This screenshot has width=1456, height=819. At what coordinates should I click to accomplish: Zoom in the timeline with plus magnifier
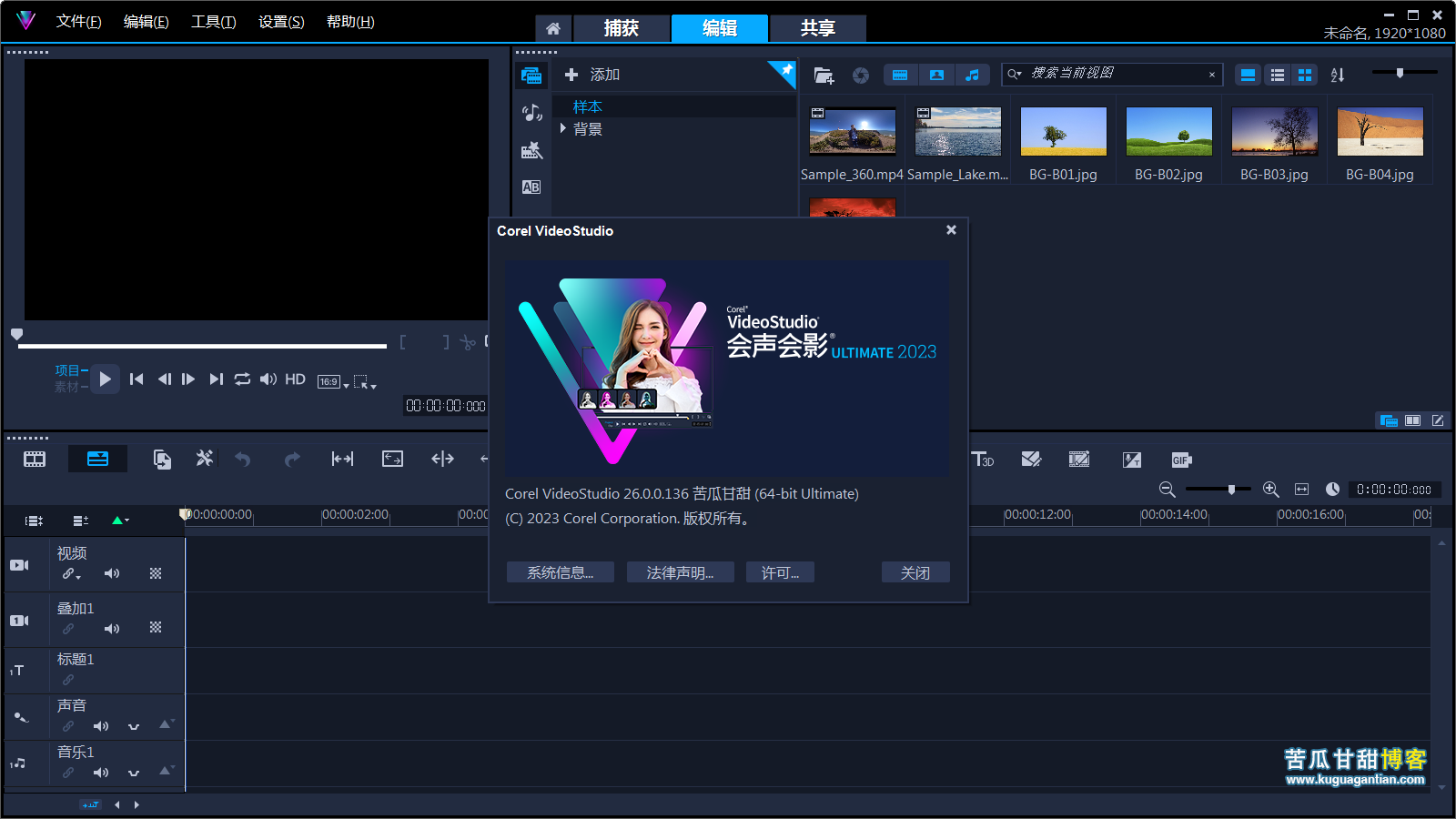coord(1271,490)
